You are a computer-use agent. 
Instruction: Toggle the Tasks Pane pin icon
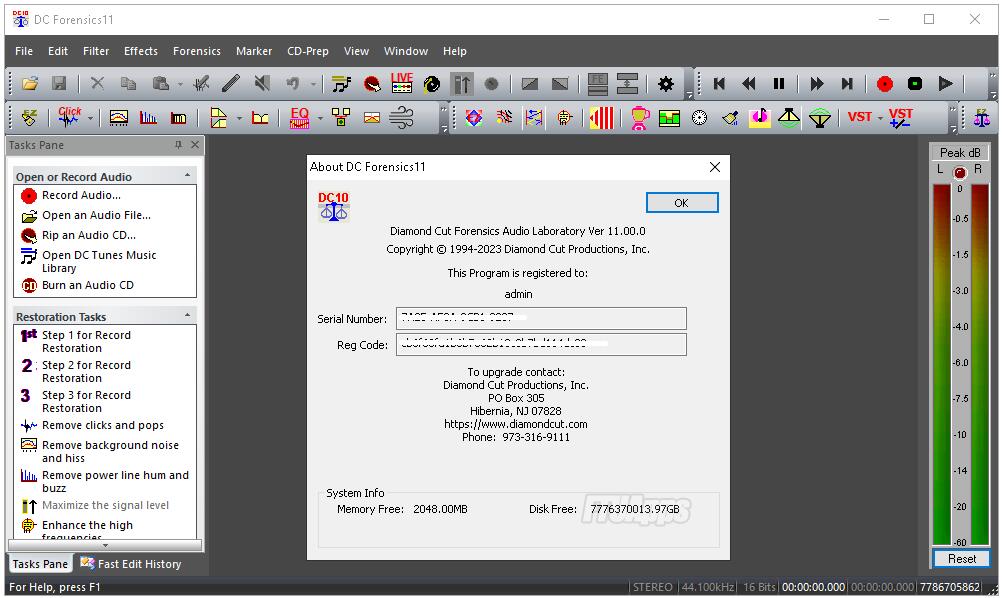click(178, 145)
